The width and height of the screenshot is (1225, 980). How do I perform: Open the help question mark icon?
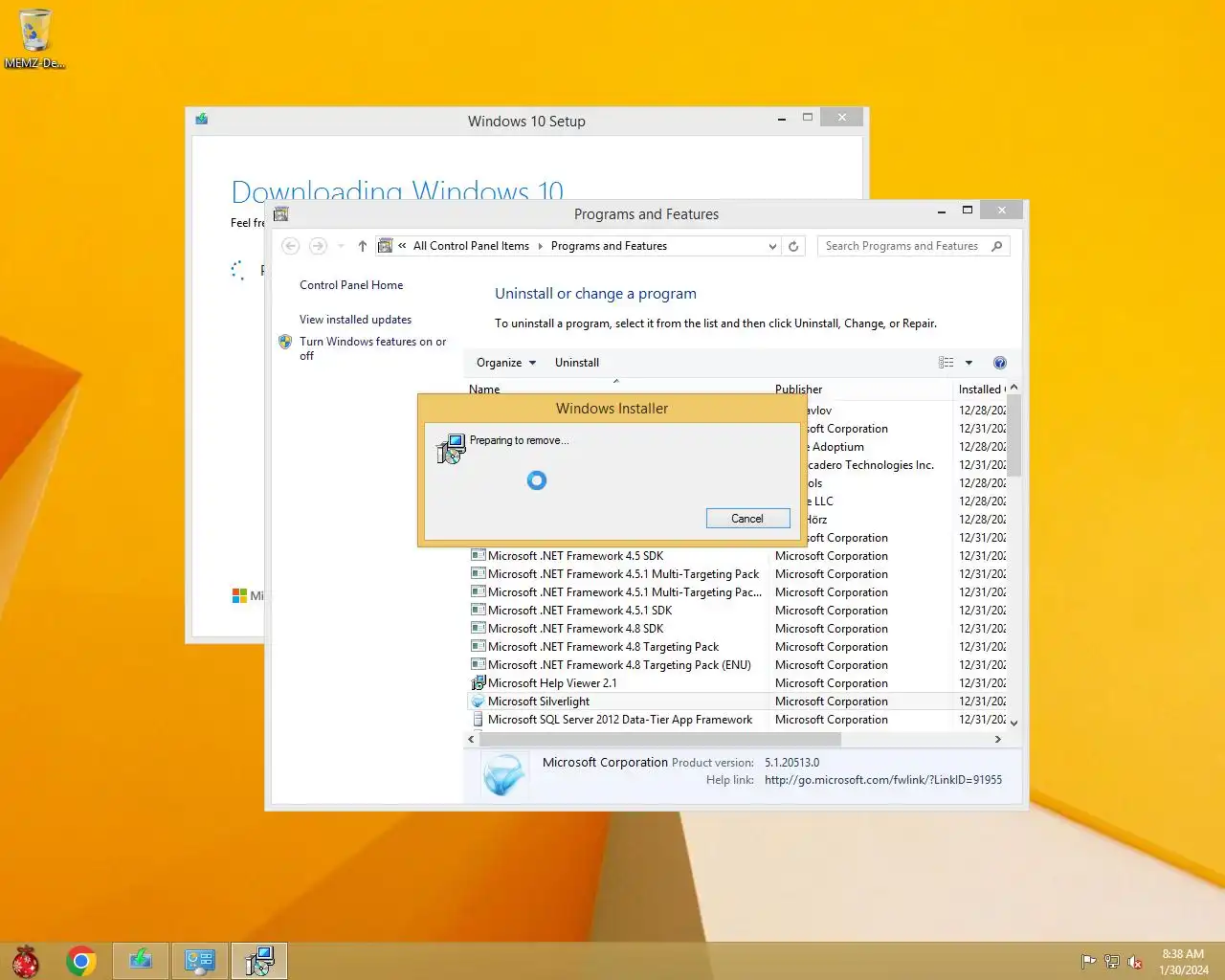pyautogui.click(x=1000, y=363)
